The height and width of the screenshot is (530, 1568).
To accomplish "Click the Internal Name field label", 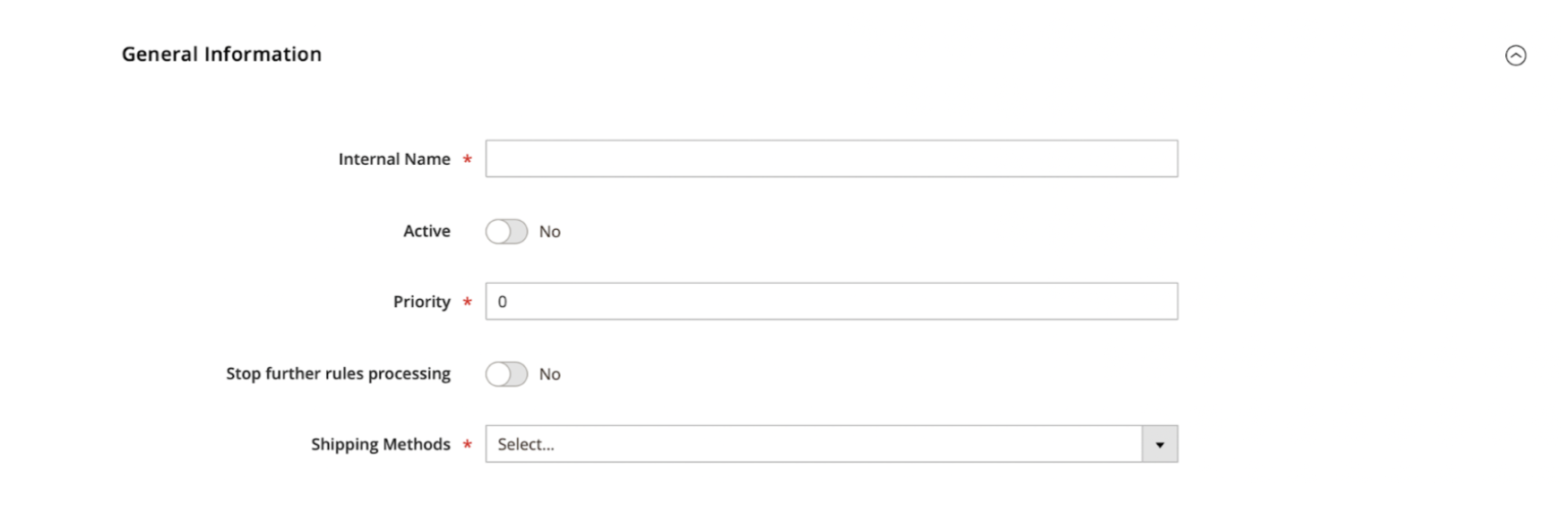I will 394,158.
